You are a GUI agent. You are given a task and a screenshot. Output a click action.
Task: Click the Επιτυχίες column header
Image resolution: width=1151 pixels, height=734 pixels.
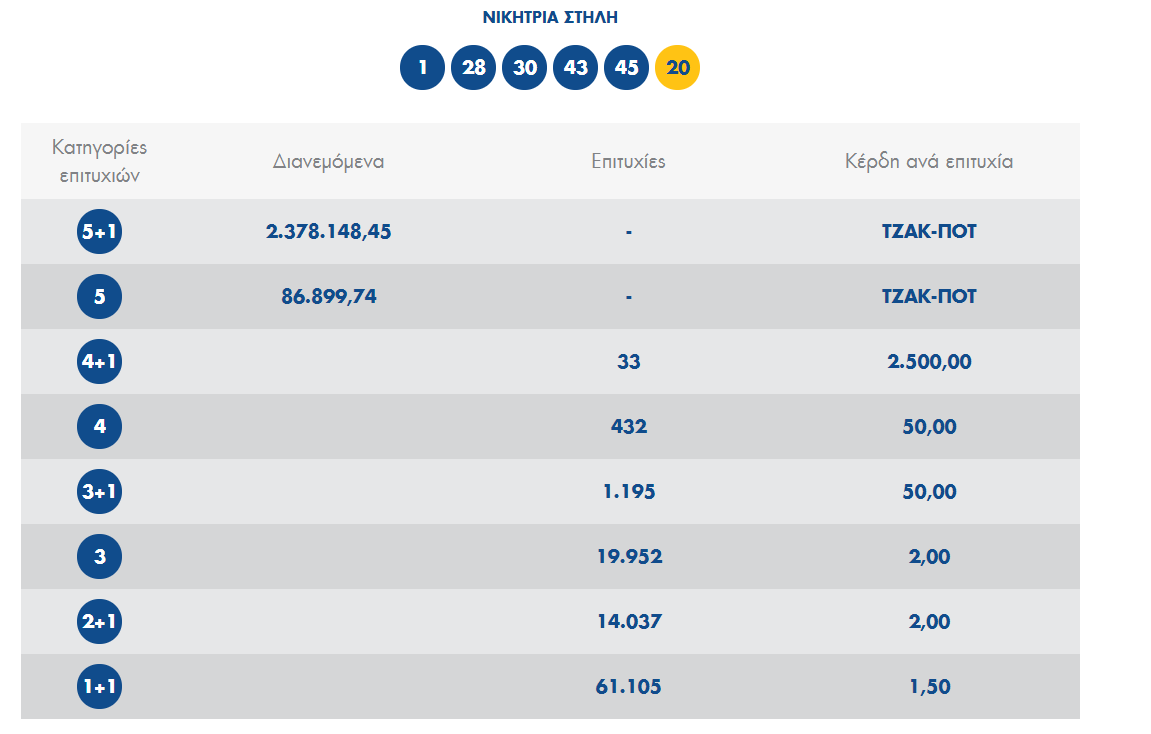(x=628, y=161)
